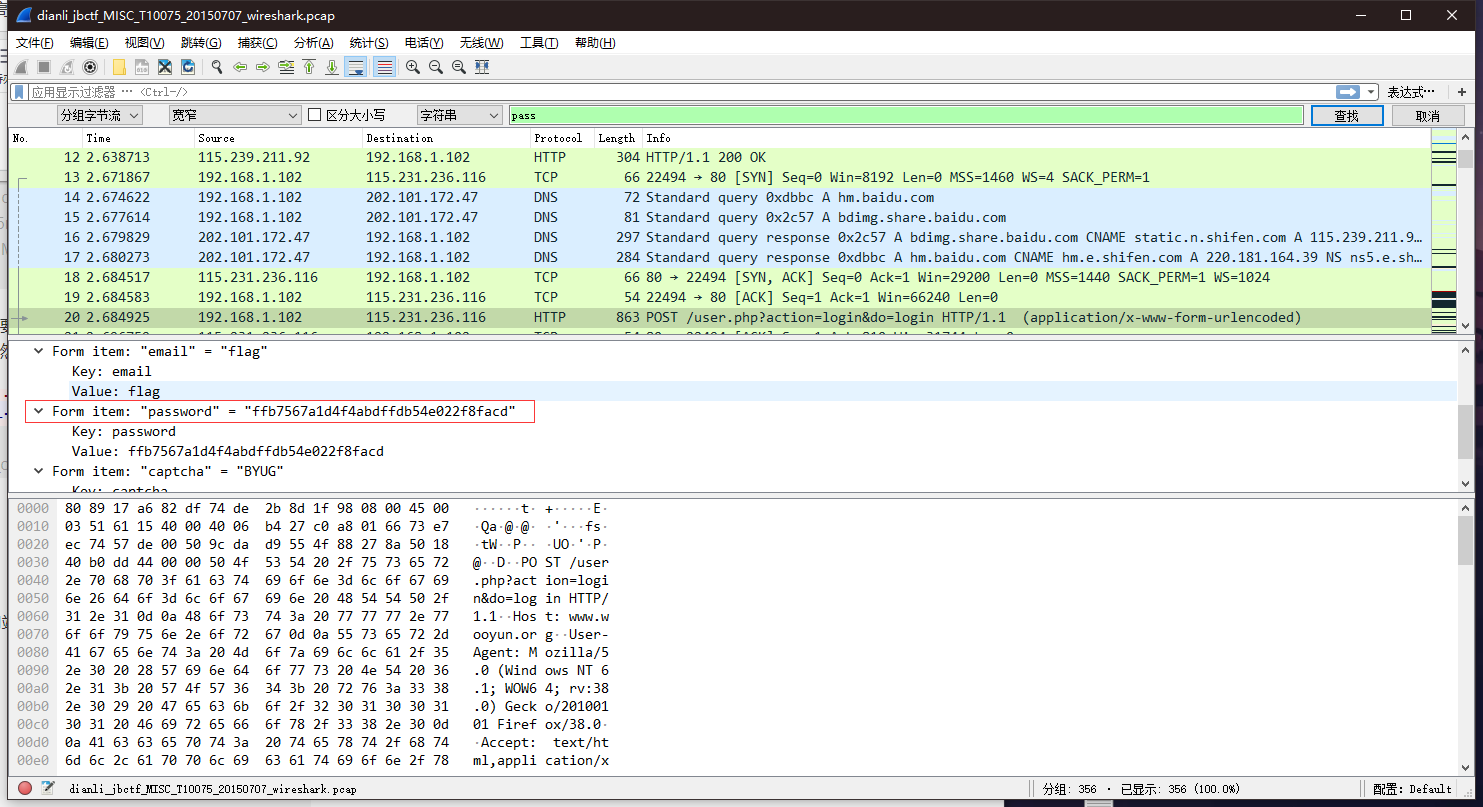Enable the 区分大小写 checkbox
The width and height of the screenshot is (1483, 807).
(x=316, y=114)
